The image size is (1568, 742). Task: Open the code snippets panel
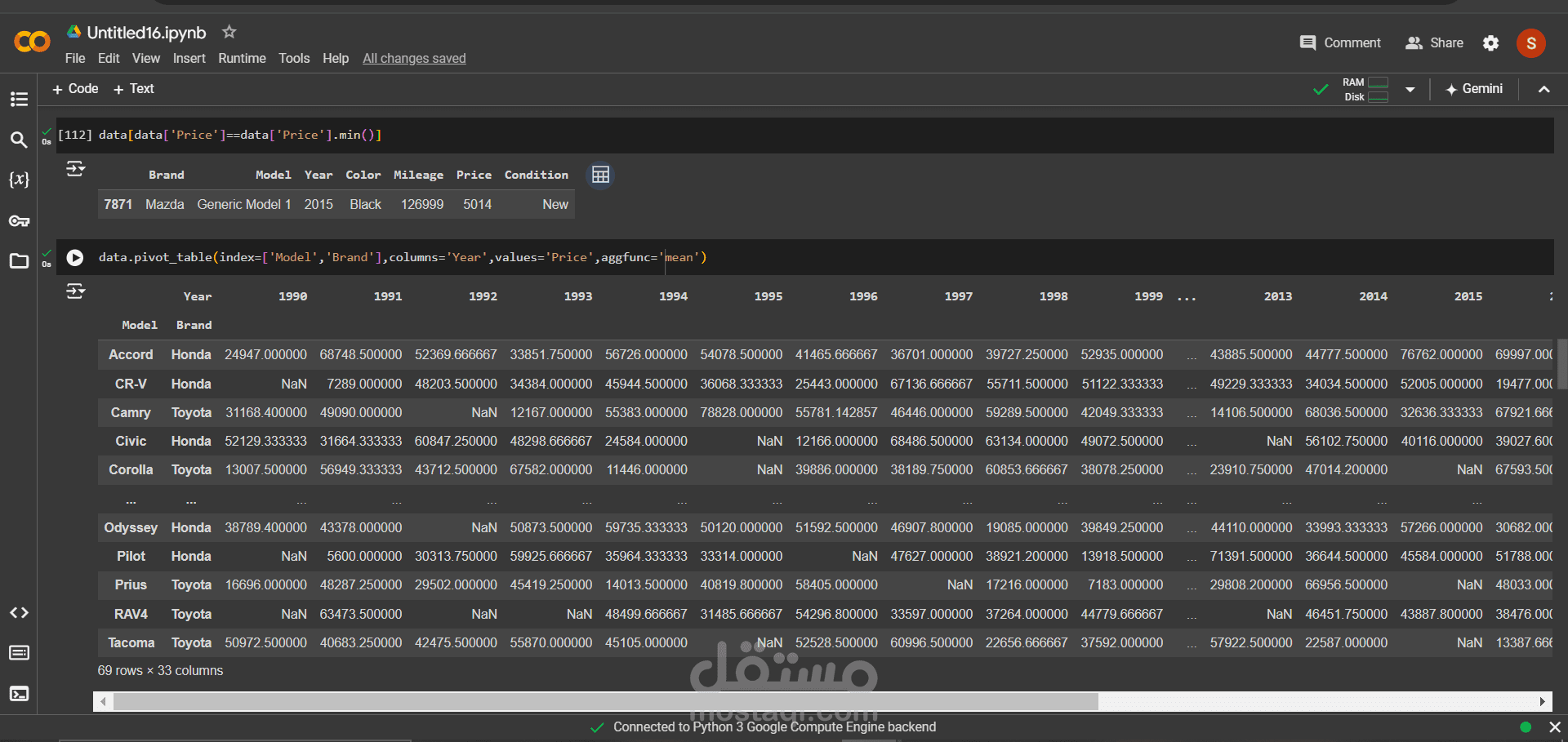(x=19, y=613)
